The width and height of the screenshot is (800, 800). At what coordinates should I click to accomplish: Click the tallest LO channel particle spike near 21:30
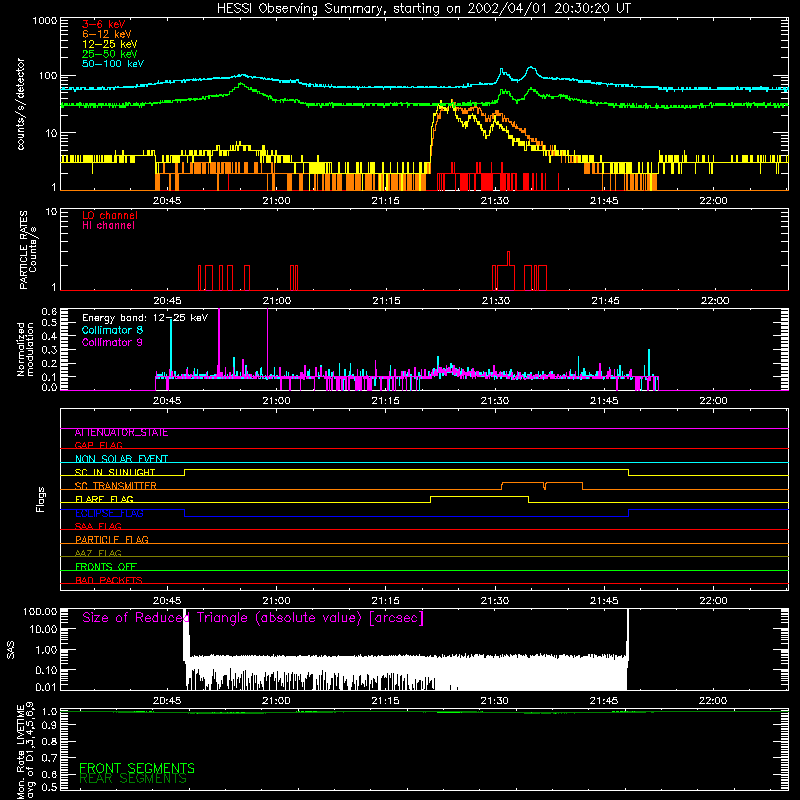tap(508, 258)
